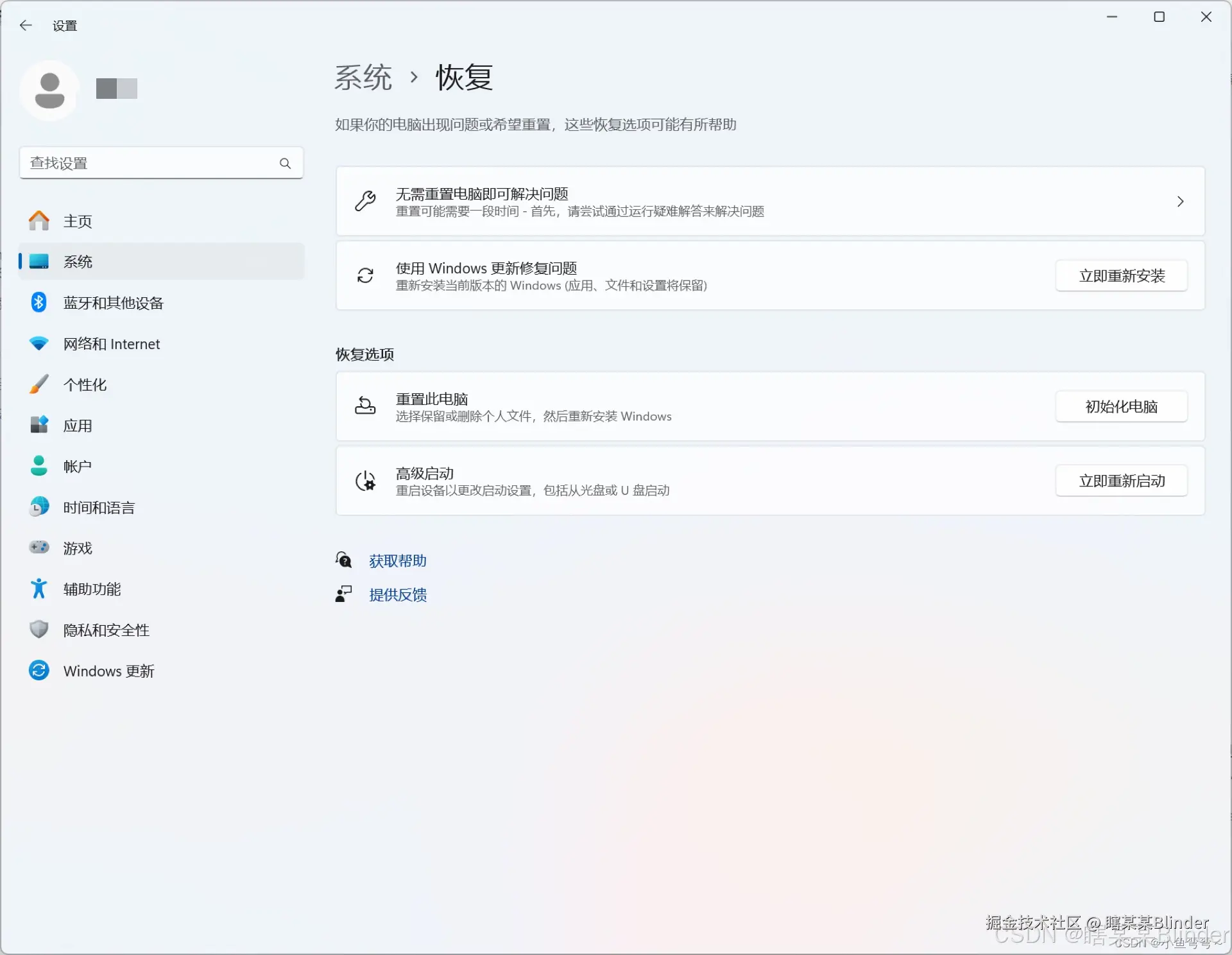Go to 系统 in the breadcrumb

click(363, 78)
